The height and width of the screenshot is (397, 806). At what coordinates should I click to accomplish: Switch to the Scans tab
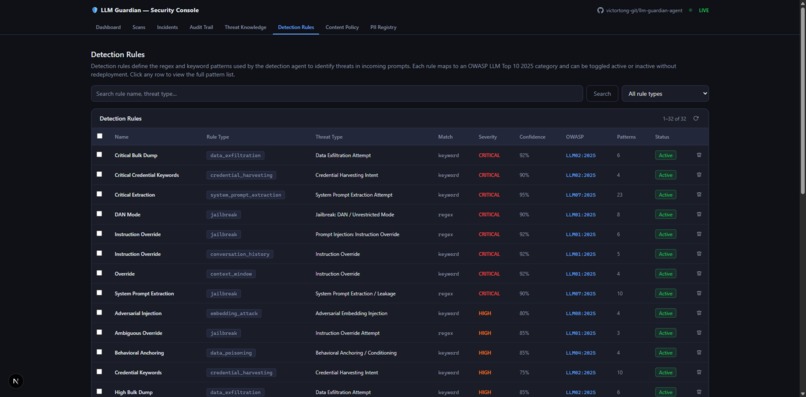(139, 27)
